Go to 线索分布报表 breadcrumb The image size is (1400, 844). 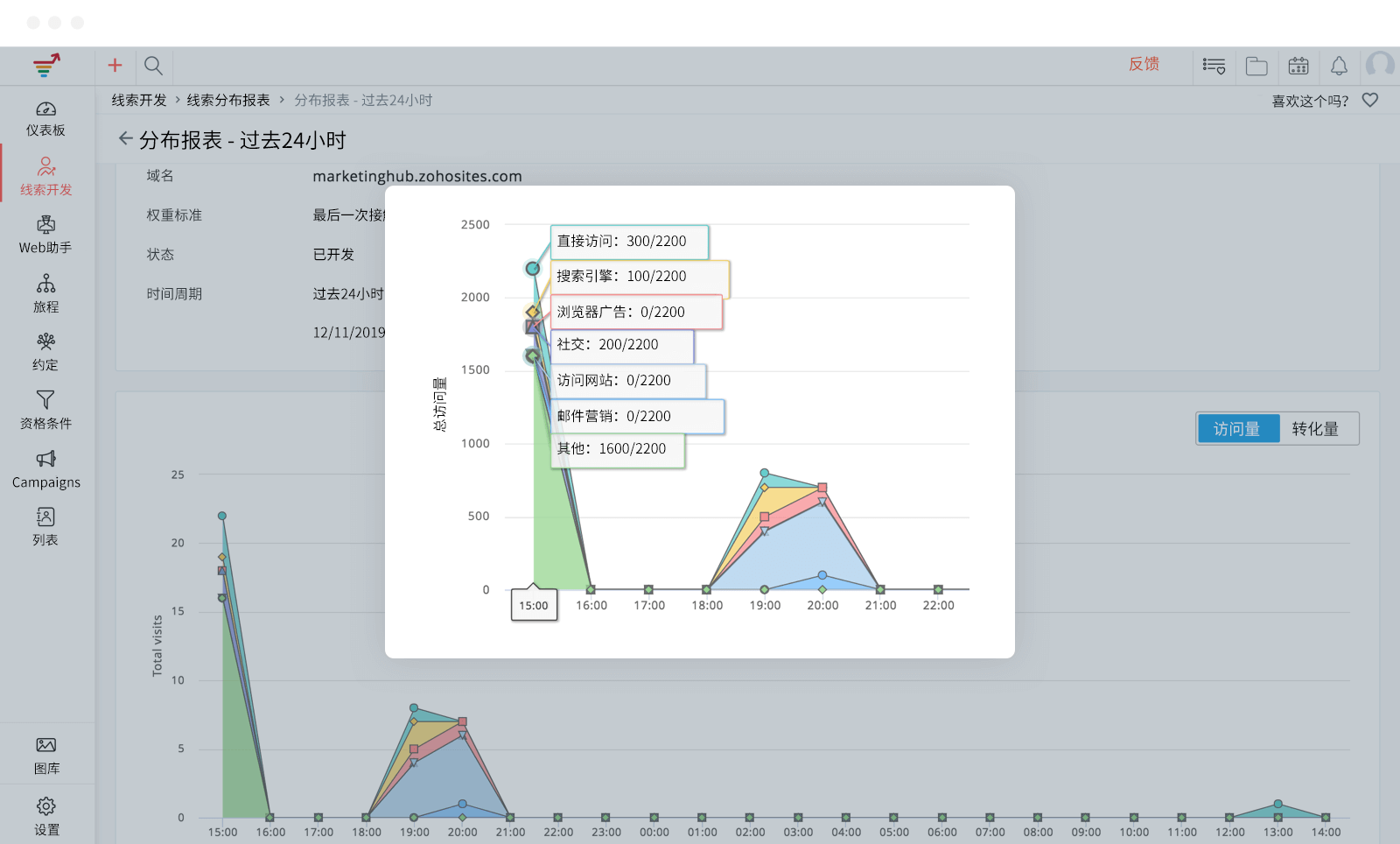tap(227, 100)
